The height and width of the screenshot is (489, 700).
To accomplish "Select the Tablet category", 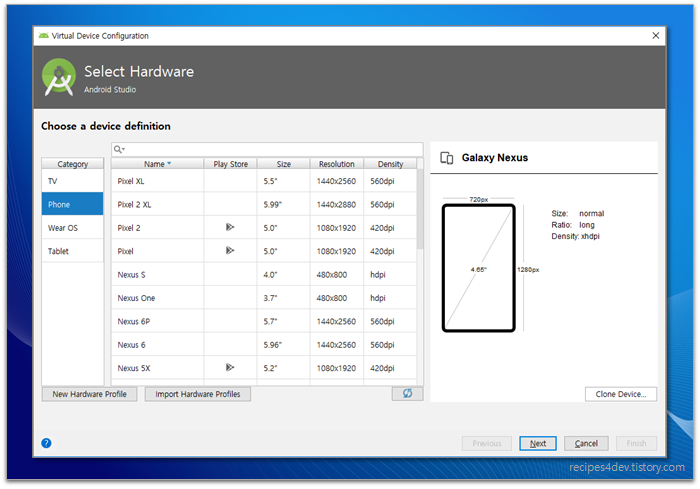I will tap(72, 251).
